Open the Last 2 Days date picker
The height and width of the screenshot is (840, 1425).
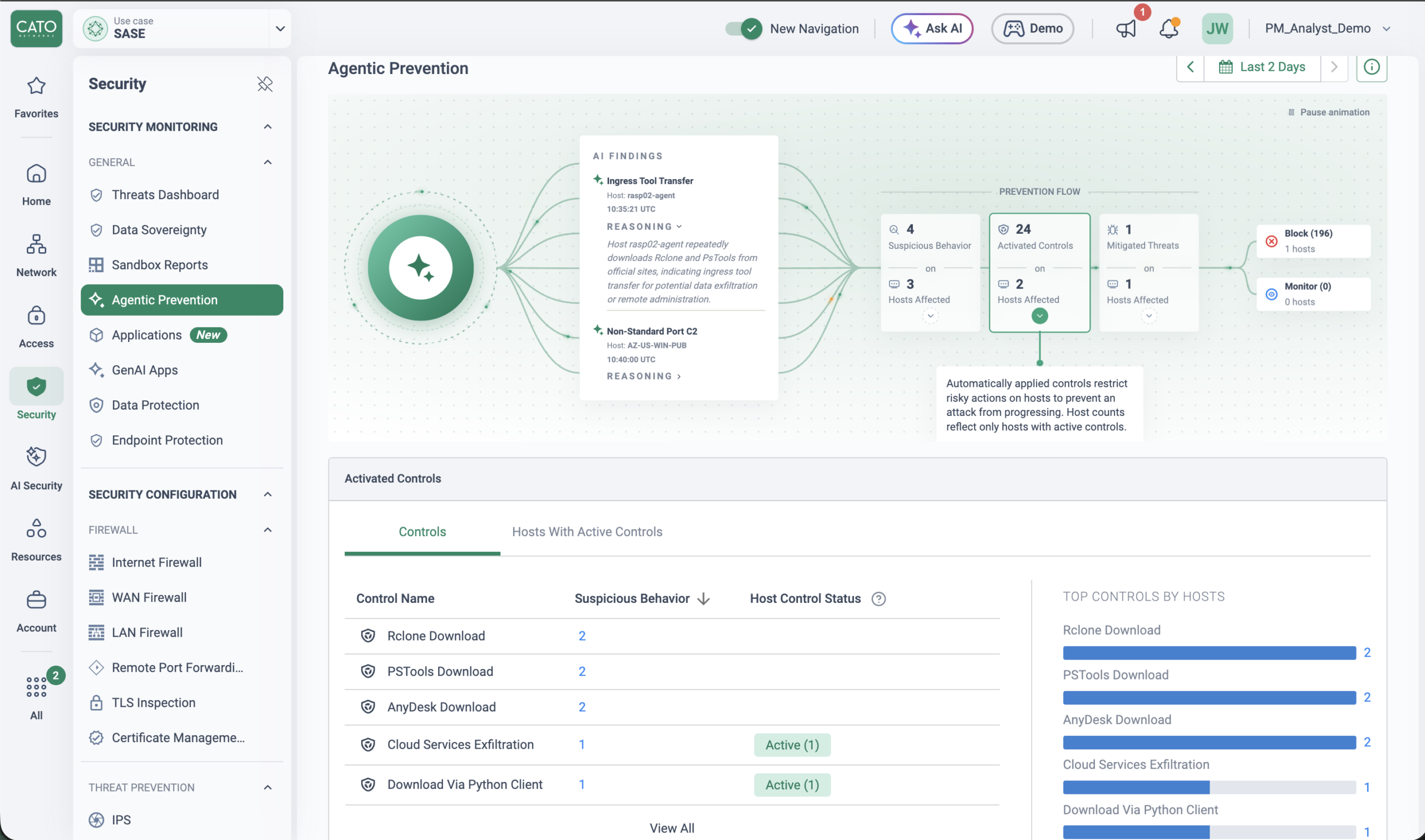[1262, 67]
